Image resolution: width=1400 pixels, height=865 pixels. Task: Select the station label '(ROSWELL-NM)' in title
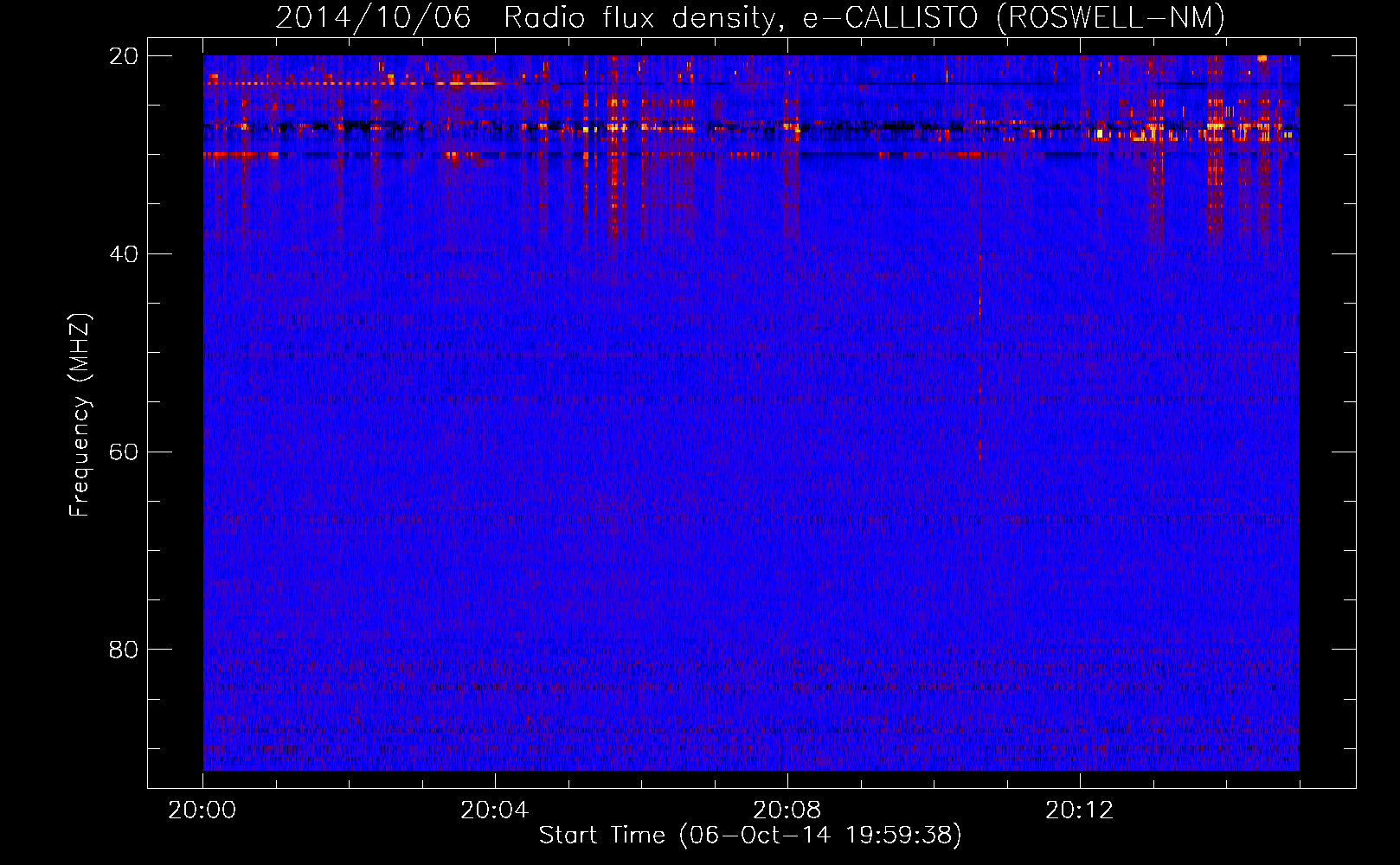pos(1111,18)
